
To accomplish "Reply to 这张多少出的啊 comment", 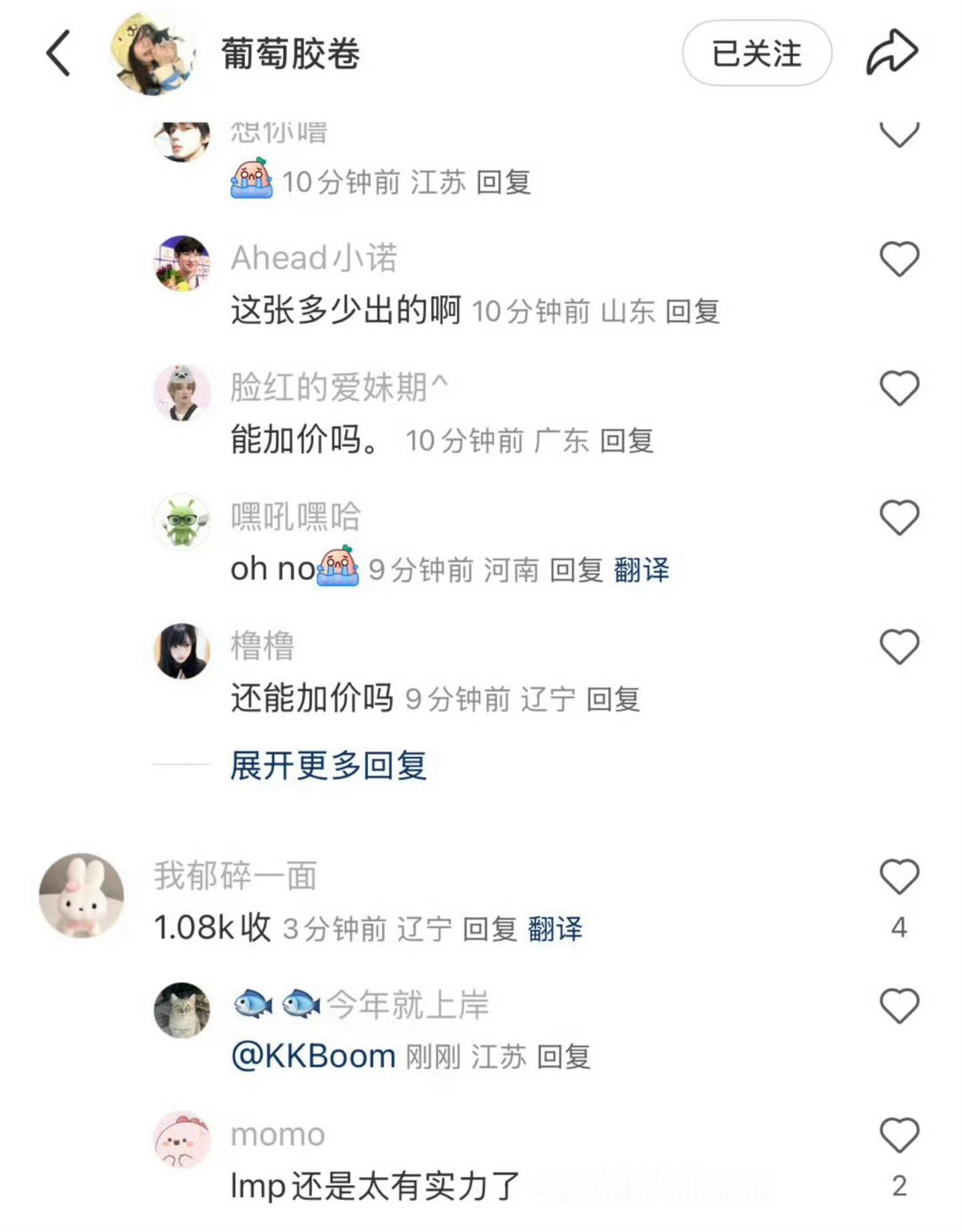I will [x=693, y=312].
